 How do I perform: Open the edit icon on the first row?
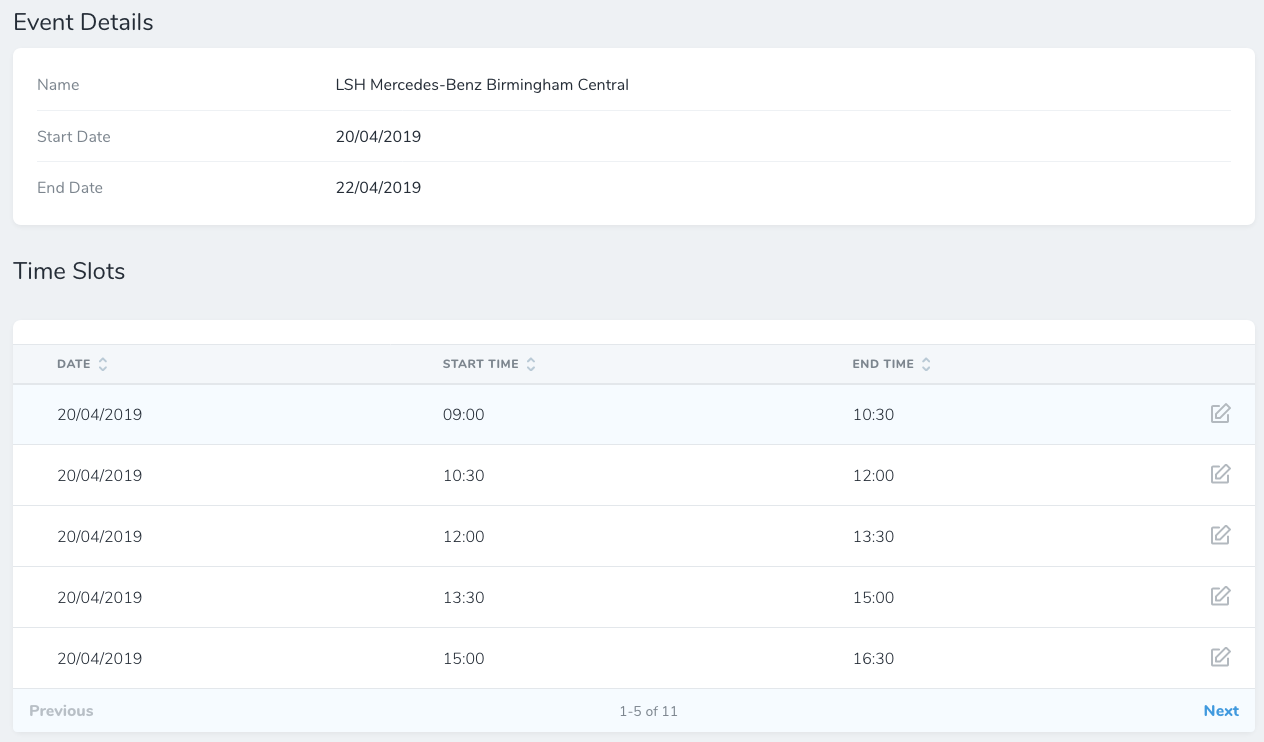tap(1220, 413)
